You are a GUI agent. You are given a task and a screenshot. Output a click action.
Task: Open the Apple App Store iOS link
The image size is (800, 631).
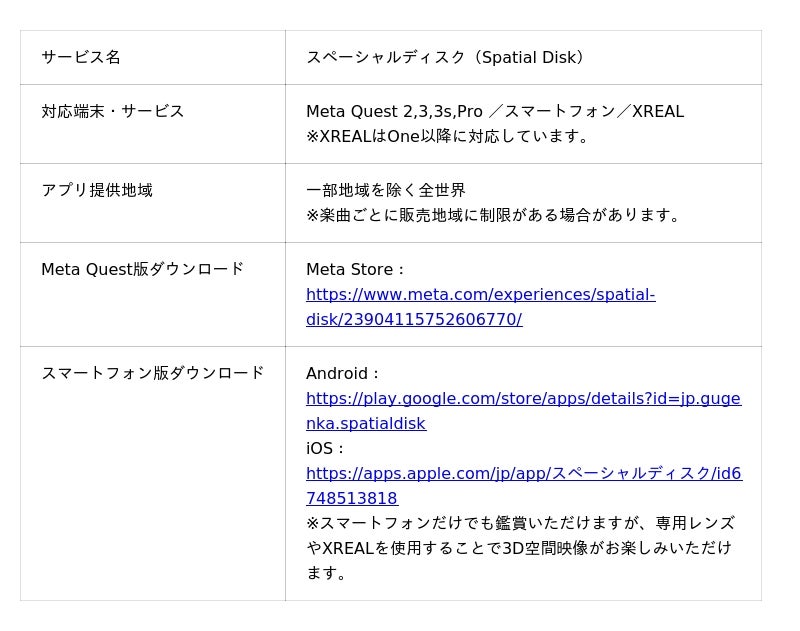(523, 474)
